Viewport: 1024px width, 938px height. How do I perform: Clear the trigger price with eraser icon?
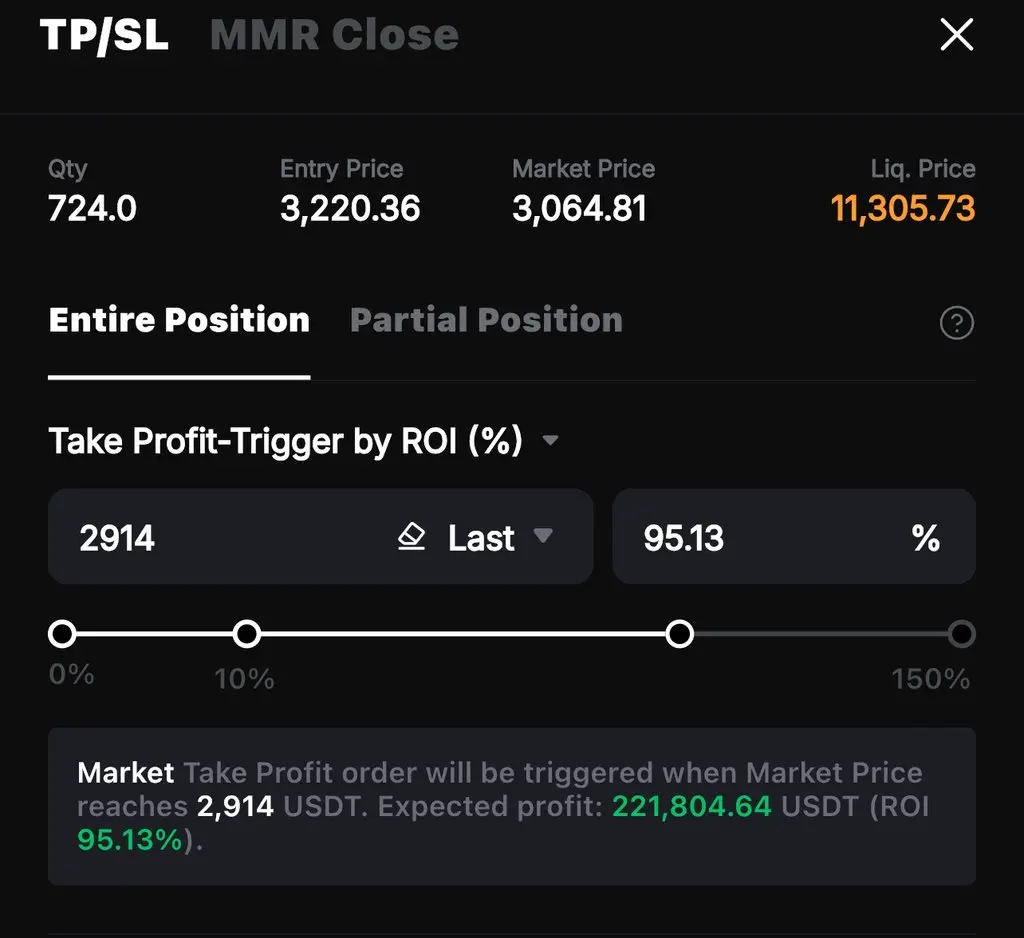pyautogui.click(x=411, y=538)
